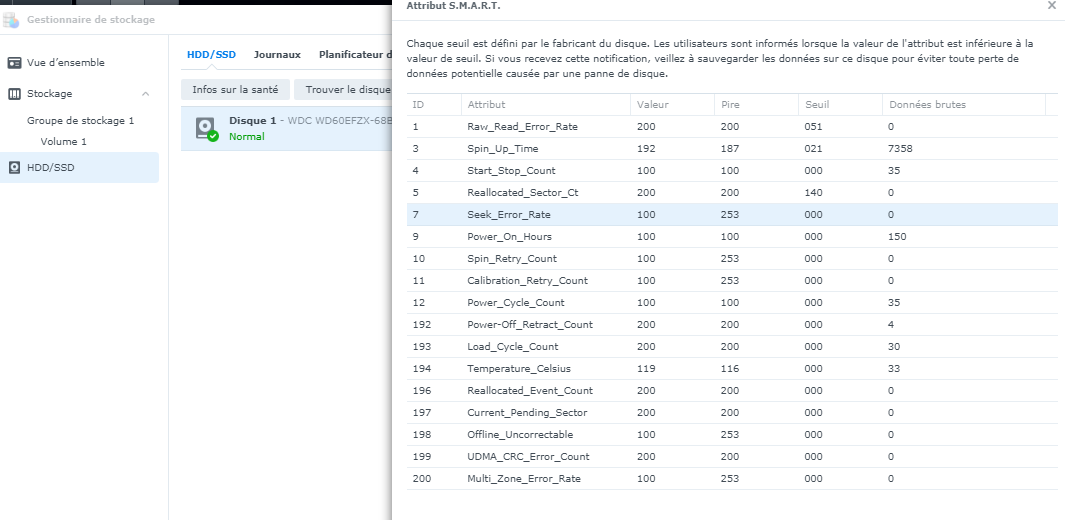Switch to the Journaux tab
The height and width of the screenshot is (520, 1065).
[x=277, y=54]
